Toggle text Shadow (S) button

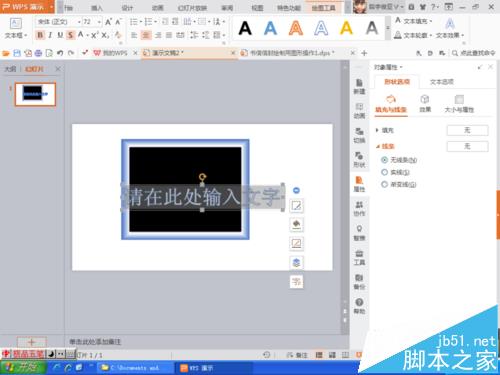click(x=70, y=35)
